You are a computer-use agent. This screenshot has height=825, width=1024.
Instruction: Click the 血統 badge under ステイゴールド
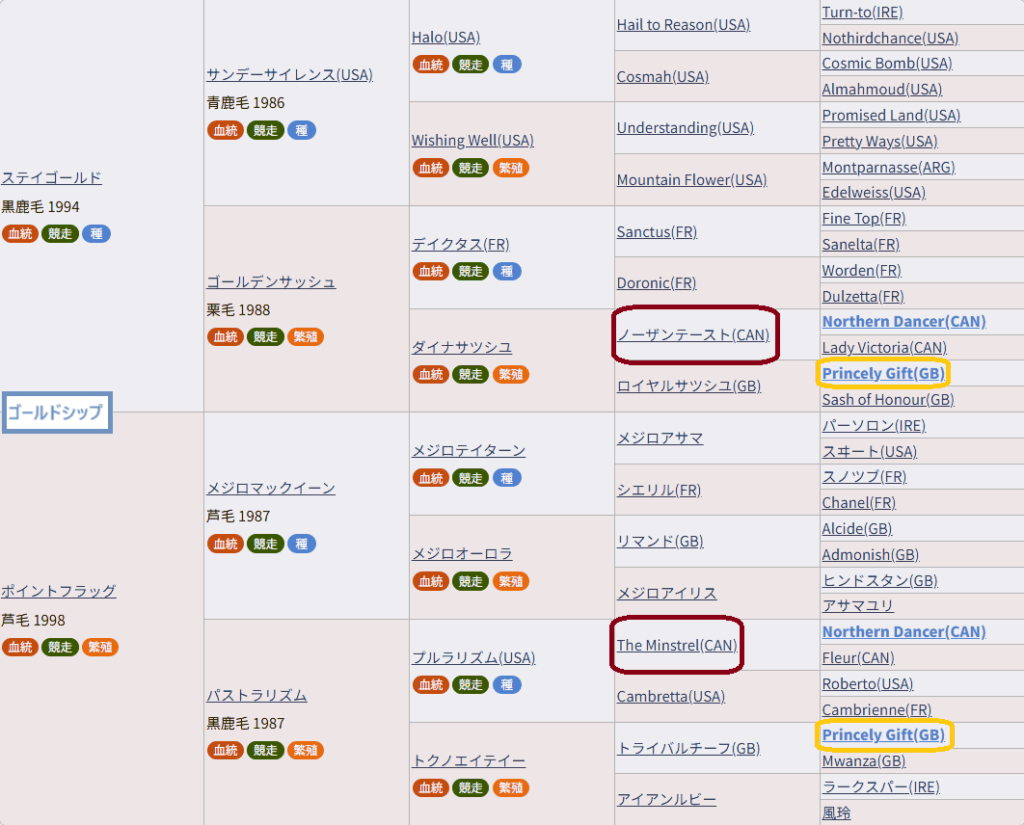[x=19, y=234]
